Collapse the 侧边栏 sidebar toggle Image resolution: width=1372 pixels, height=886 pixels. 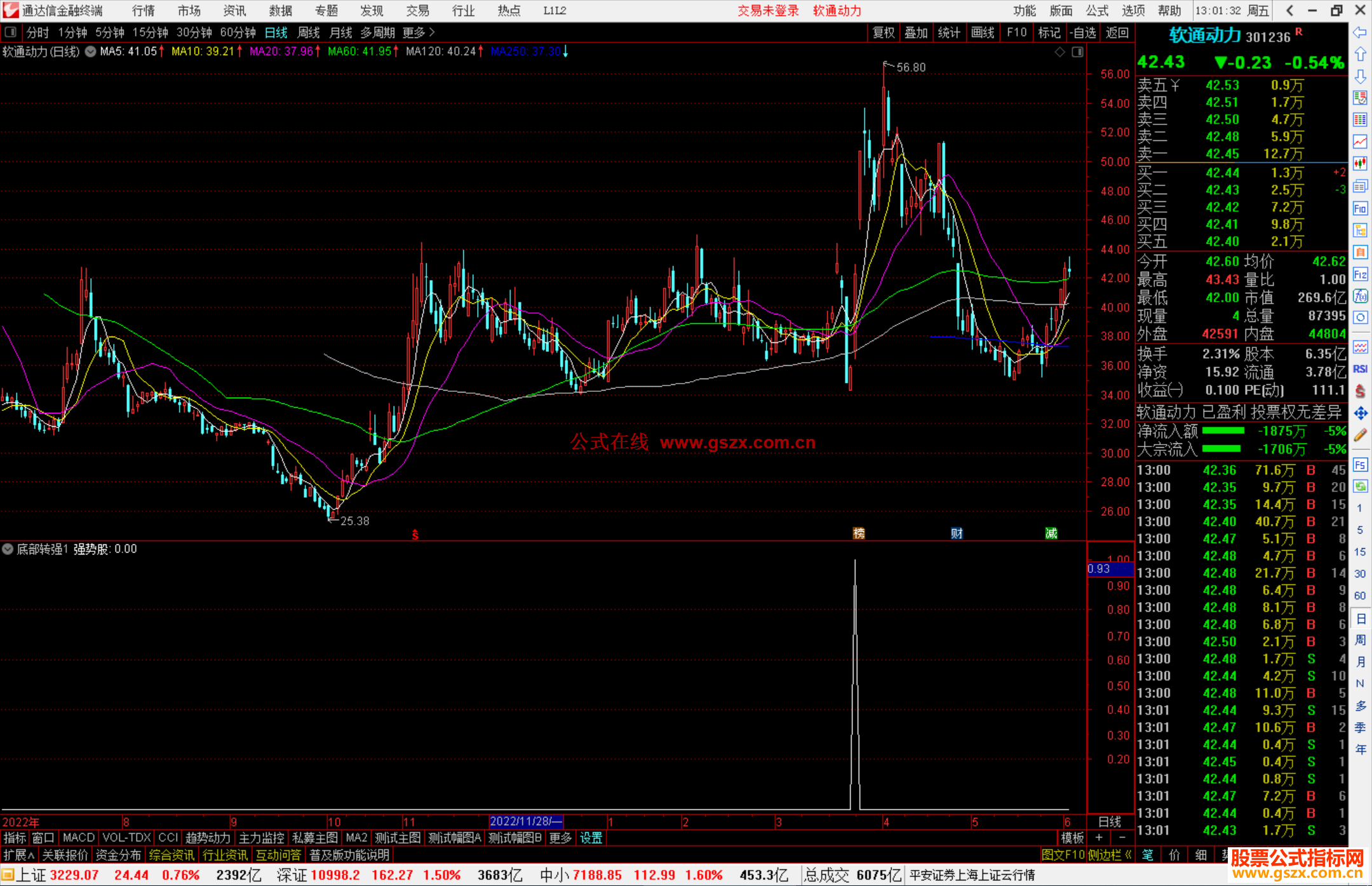click(x=1110, y=855)
